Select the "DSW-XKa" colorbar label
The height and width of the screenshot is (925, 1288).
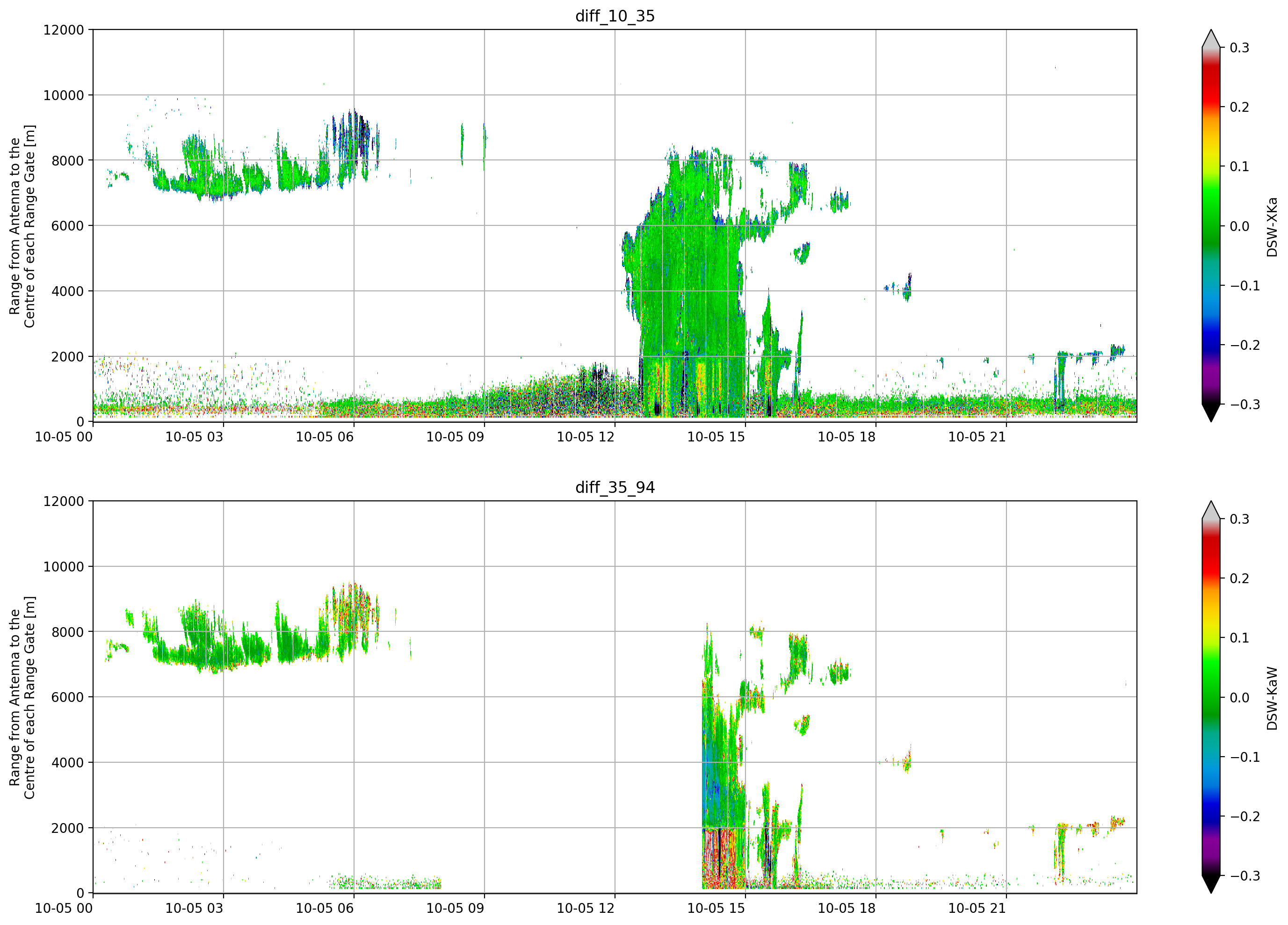pos(1272,226)
